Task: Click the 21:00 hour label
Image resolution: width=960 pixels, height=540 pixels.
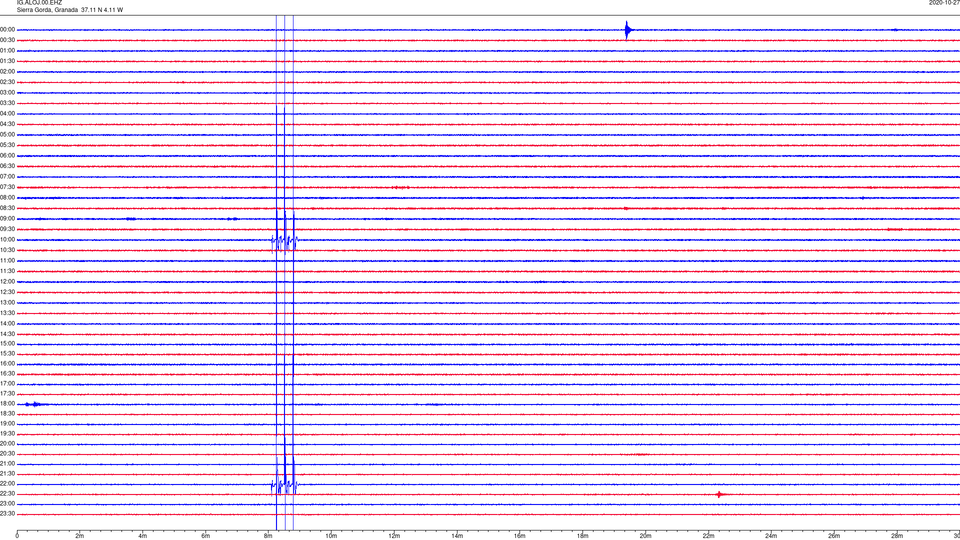Action: pyautogui.click(x=8, y=463)
